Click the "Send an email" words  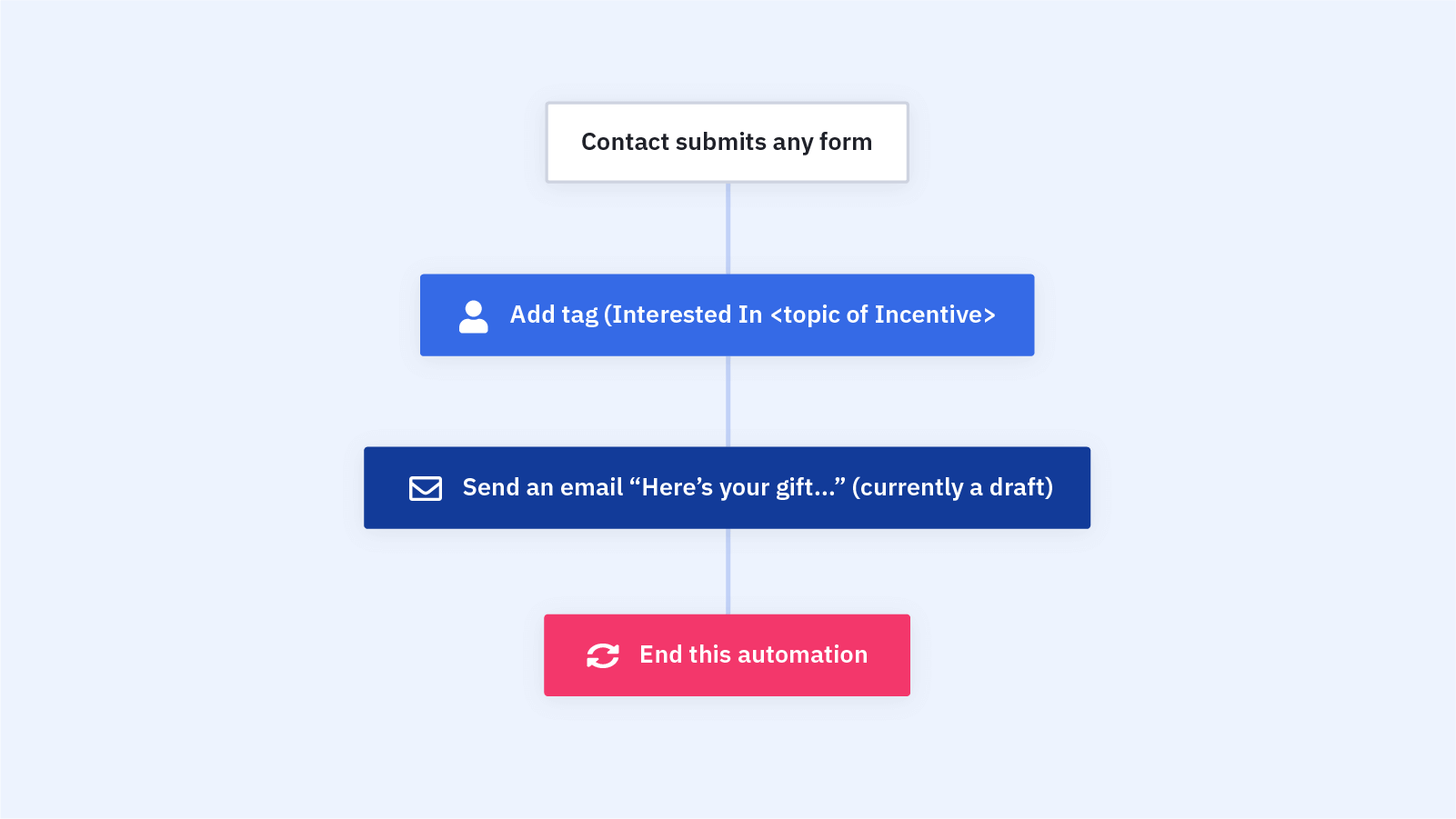click(542, 487)
